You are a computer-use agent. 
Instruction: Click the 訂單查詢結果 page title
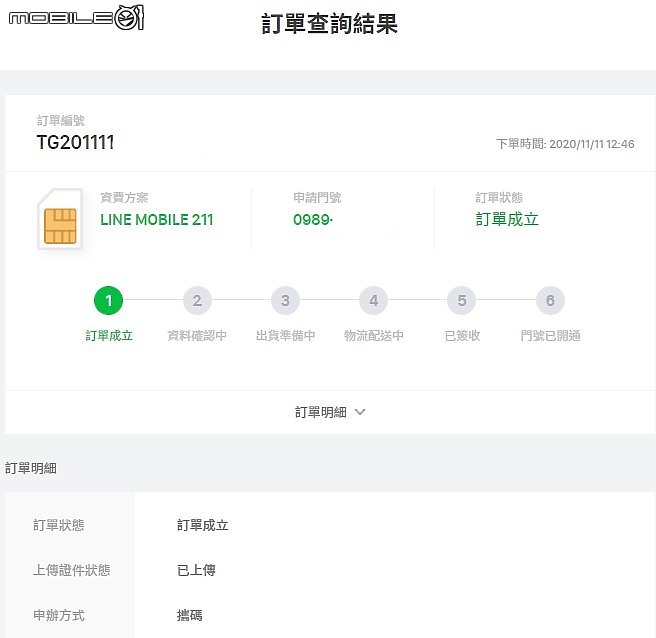(329, 24)
